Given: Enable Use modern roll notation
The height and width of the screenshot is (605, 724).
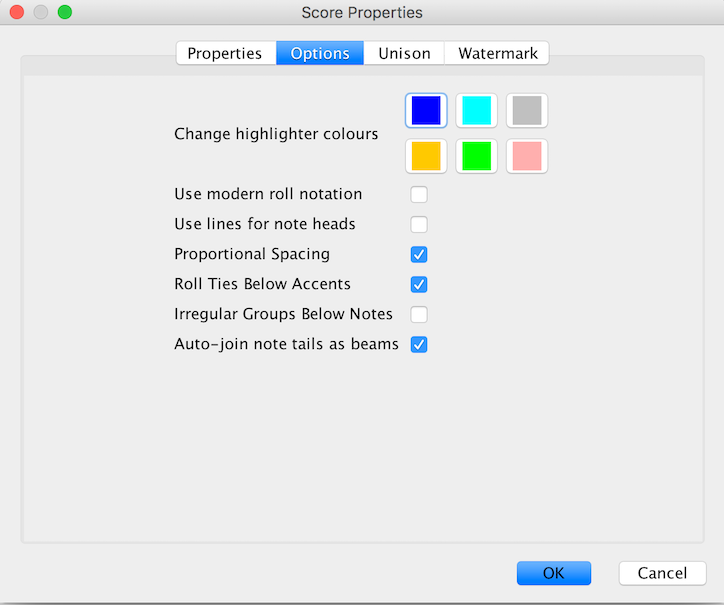Looking at the screenshot, I should point(419,194).
